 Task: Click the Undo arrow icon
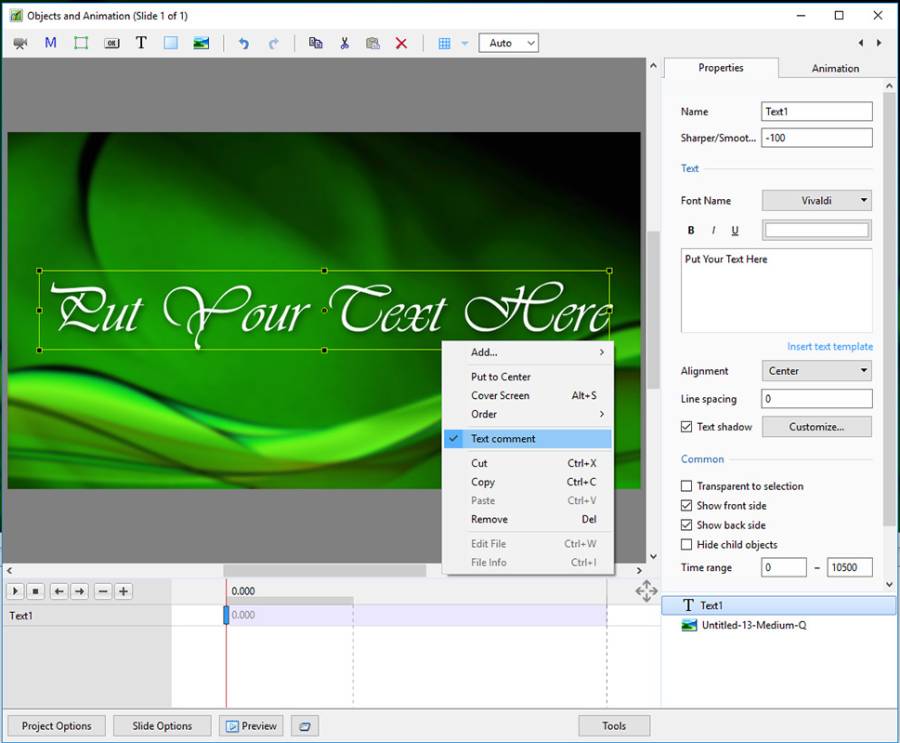pos(244,43)
